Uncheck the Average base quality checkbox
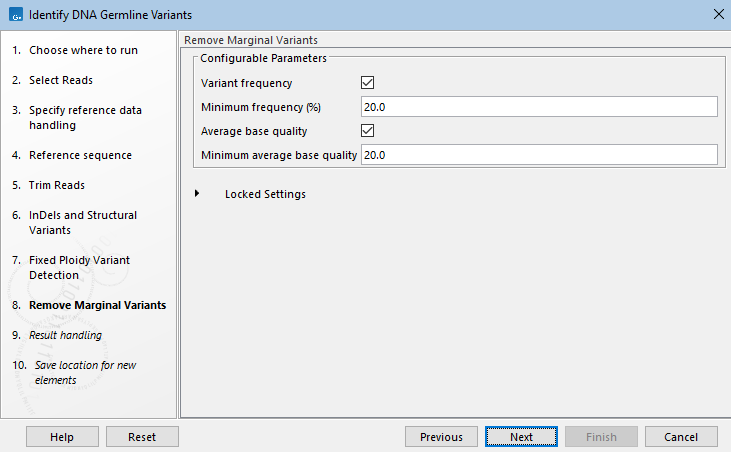 click(x=367, y=131)
